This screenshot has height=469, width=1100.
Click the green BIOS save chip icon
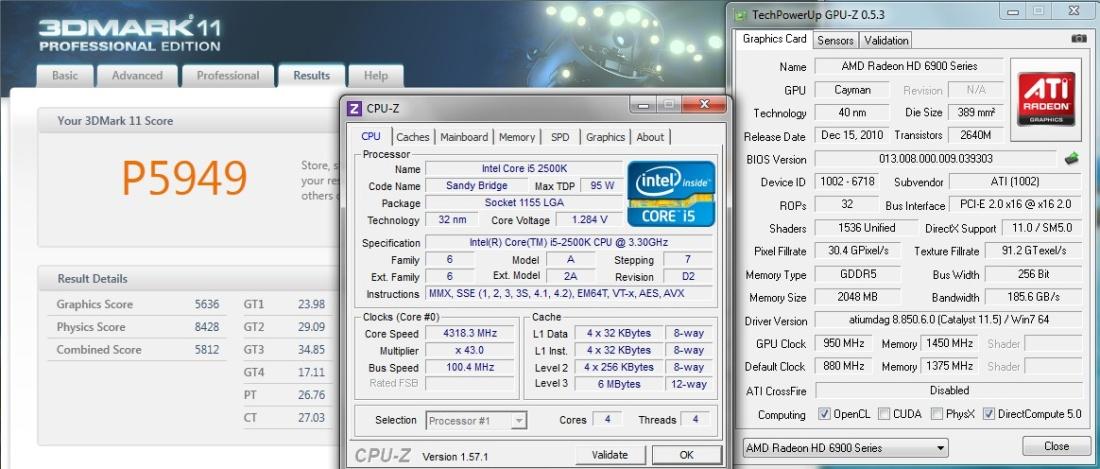(x=1071, y=158)
